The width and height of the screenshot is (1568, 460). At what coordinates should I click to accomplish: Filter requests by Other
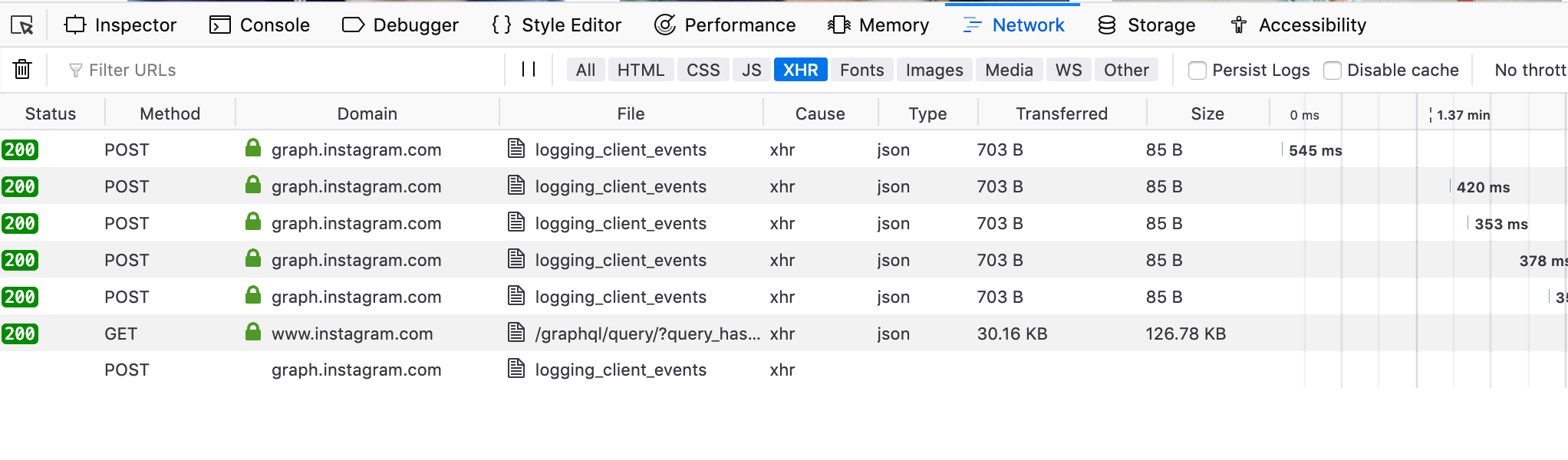[x=1126, y=70]
